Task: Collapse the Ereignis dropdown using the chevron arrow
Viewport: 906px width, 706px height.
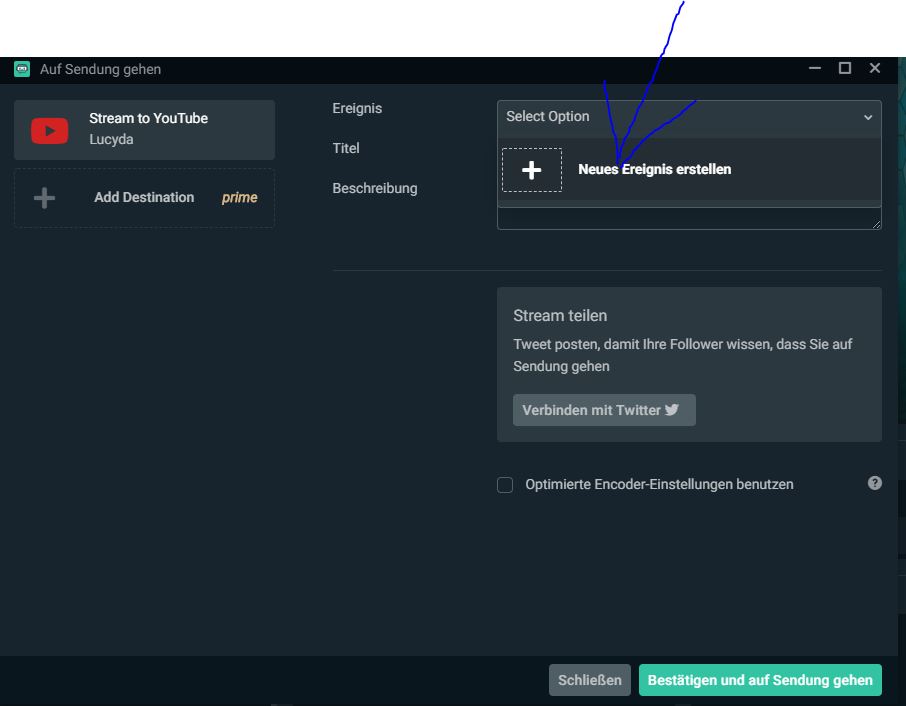Action: (867, 117)
